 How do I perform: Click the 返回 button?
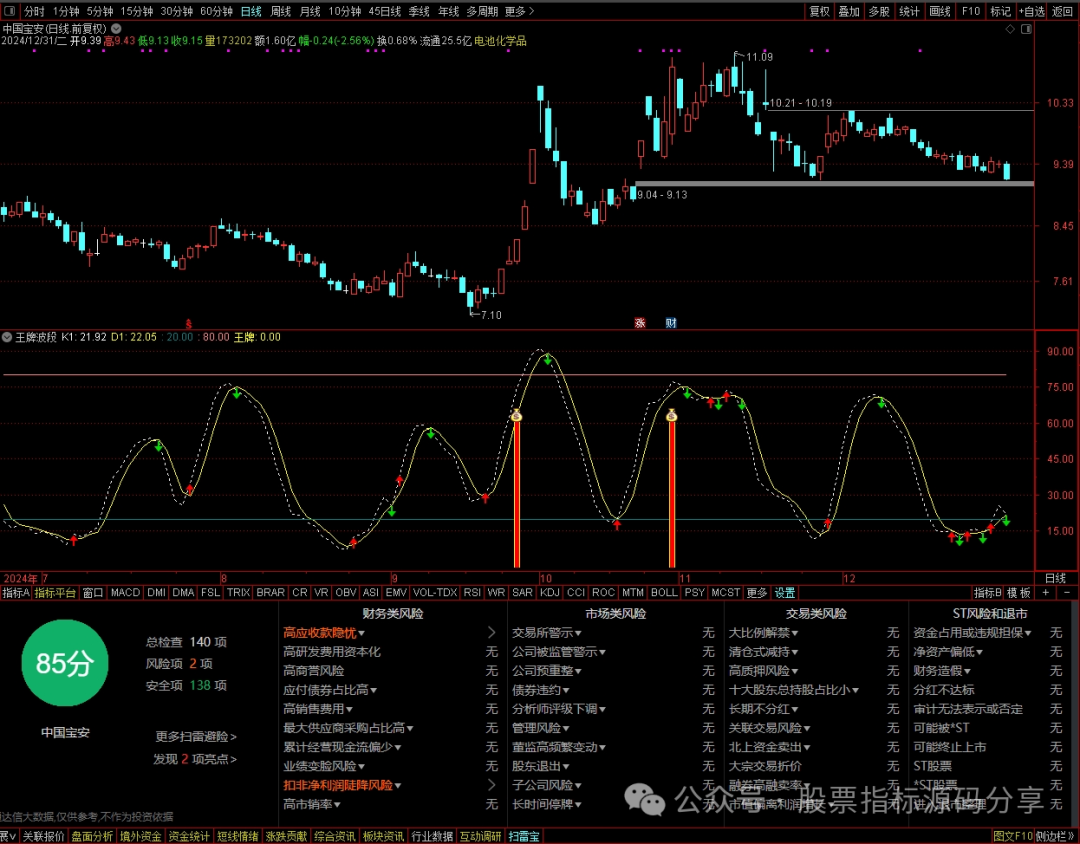coord(1062,11)
